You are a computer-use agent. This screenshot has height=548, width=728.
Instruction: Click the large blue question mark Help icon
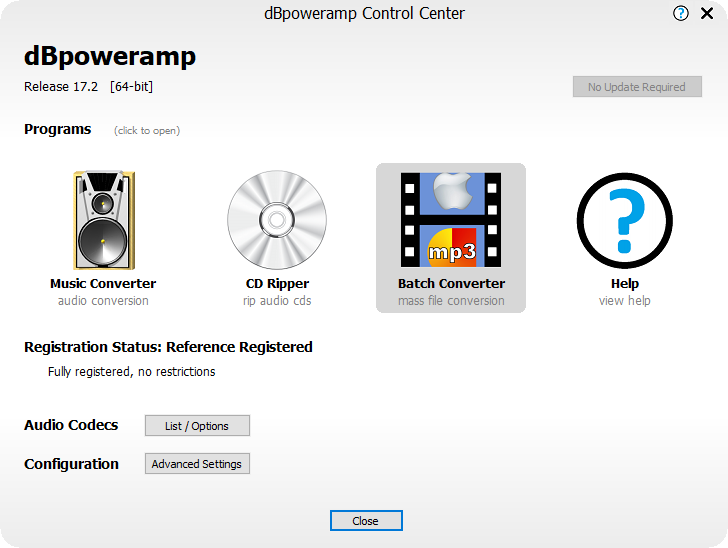coord(624,220)
